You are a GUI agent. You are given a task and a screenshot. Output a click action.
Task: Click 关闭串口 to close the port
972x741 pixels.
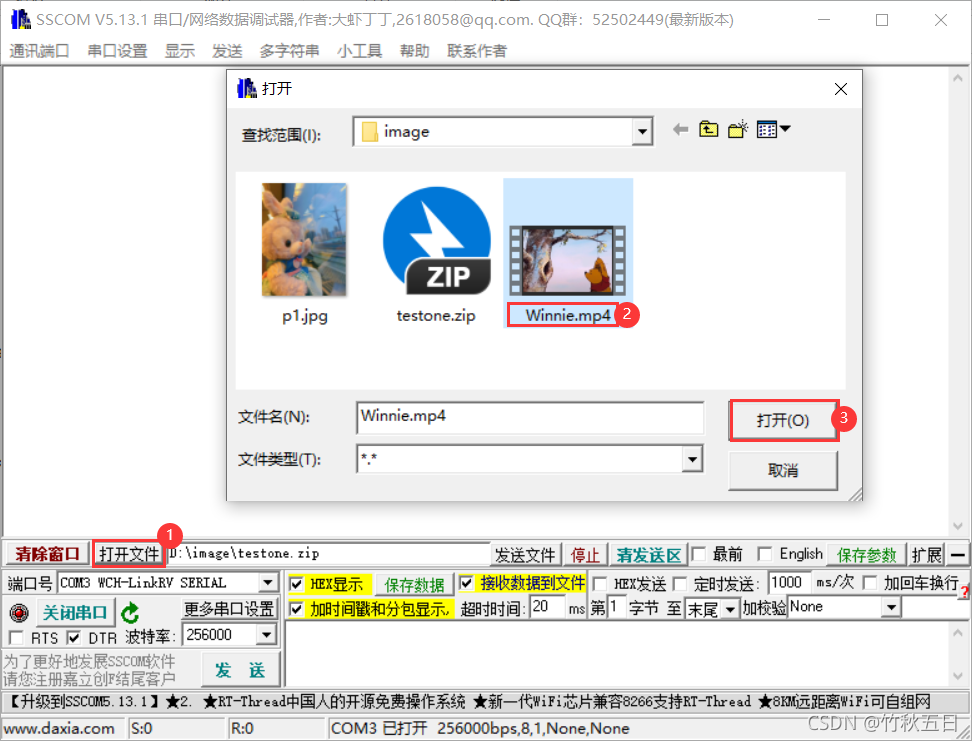[75, 613]
